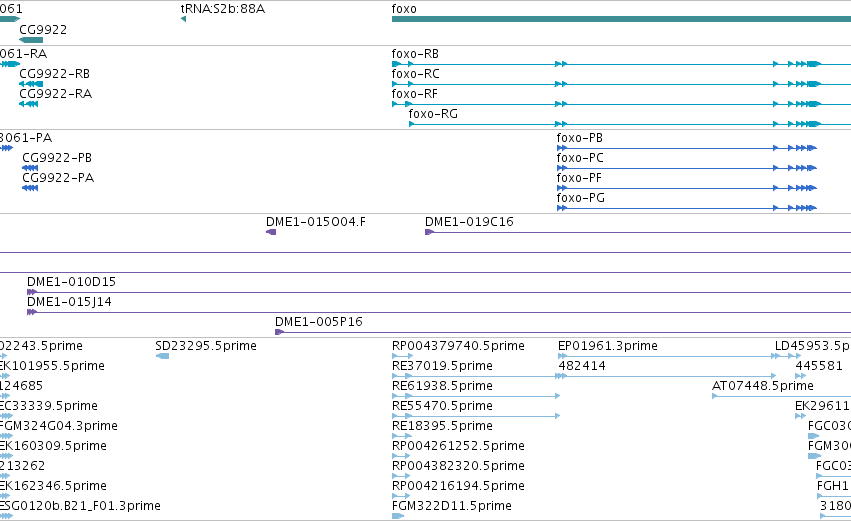851x521 pixels.
Task: Select the foxo-RG transcript label
Action: pyautogui.click(x=433, y=114)
